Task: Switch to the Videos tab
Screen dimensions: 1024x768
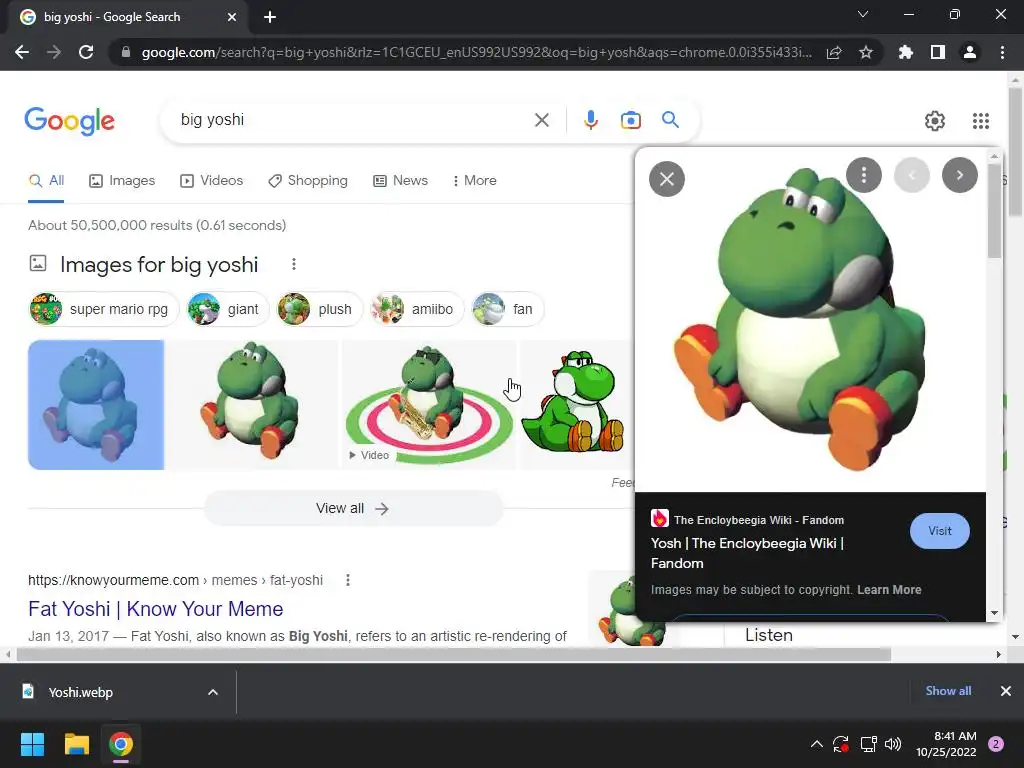Action: click(212, 181)
